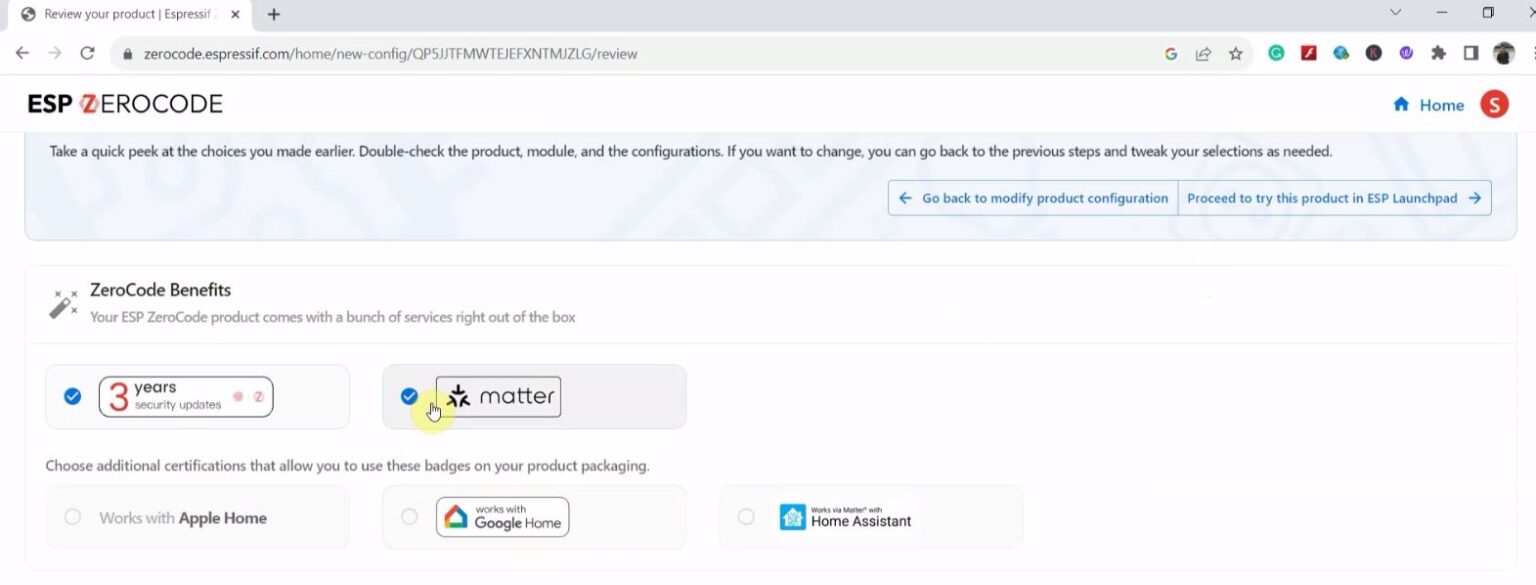Click the Matter badge logo
Screen dimensions: 1536x585
(x=497, y=396)
